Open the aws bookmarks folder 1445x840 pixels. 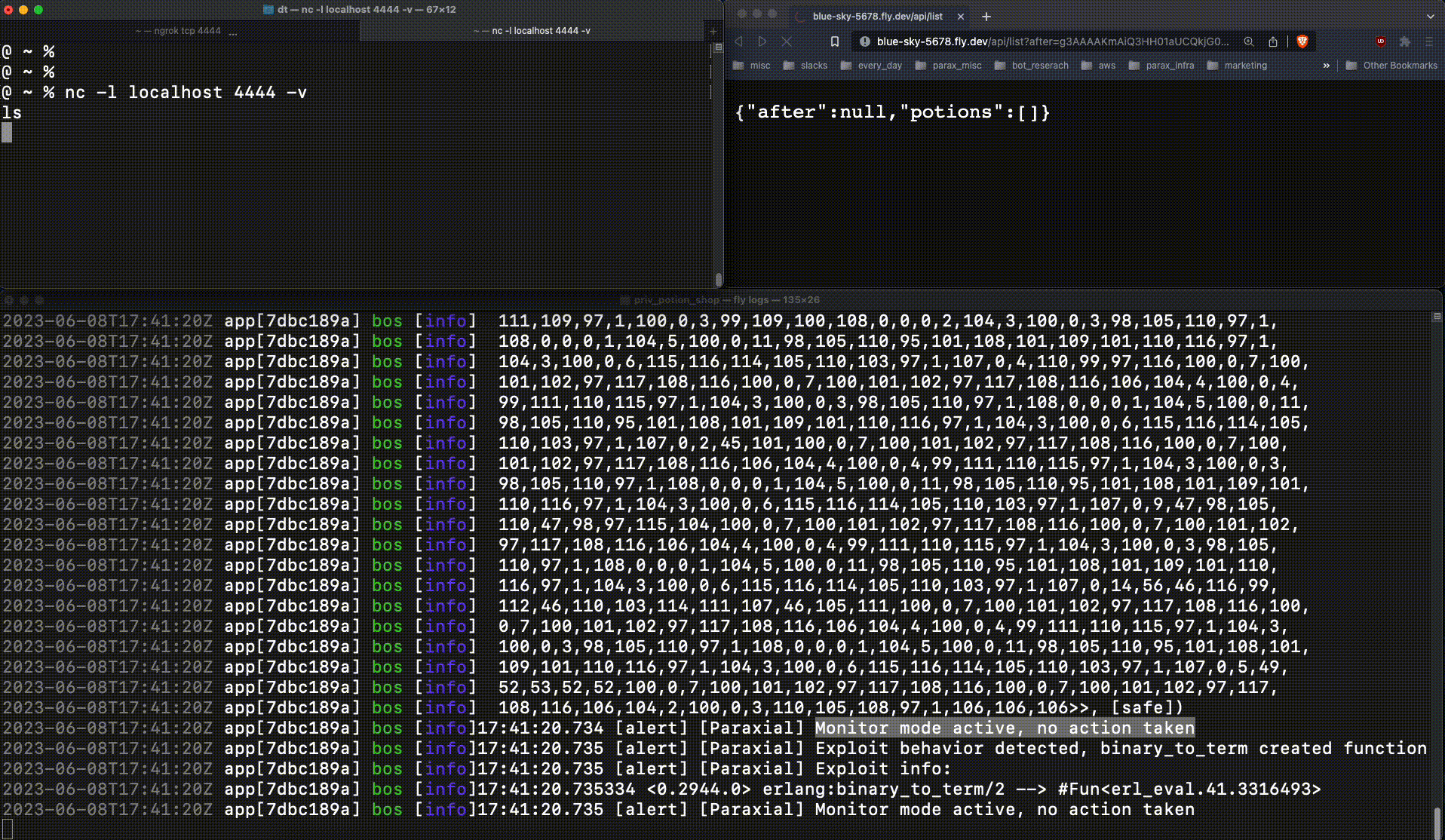(1098, 66)
